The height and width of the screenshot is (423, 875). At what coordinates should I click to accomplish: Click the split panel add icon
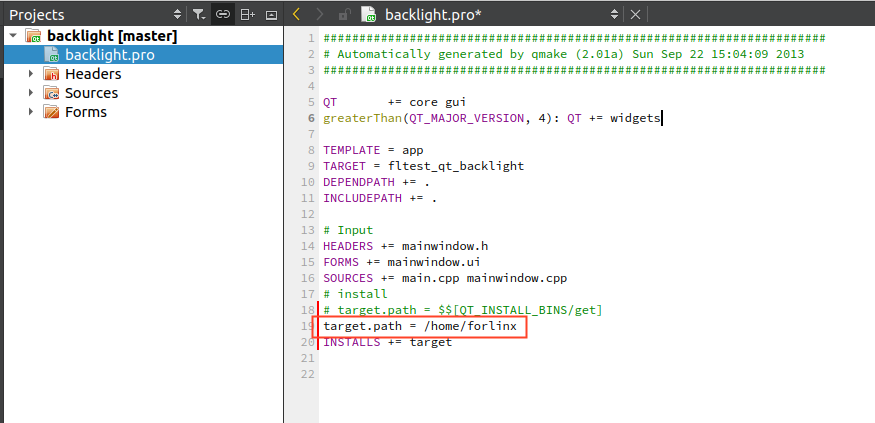pos(247,15)
